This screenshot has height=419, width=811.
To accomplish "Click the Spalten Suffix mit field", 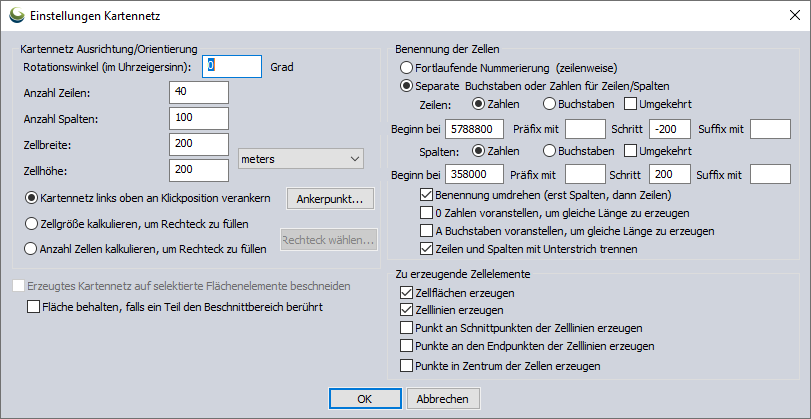I will click(x=770, y=174).
